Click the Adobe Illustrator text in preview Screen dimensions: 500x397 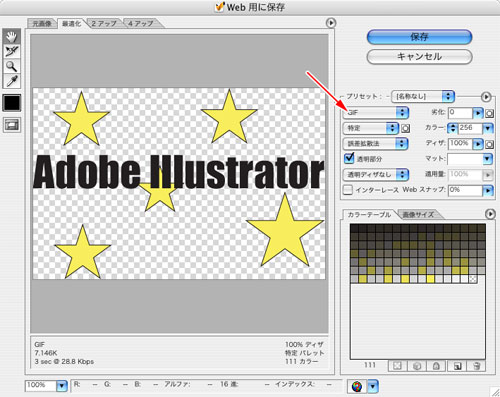[x=179, y=172]
